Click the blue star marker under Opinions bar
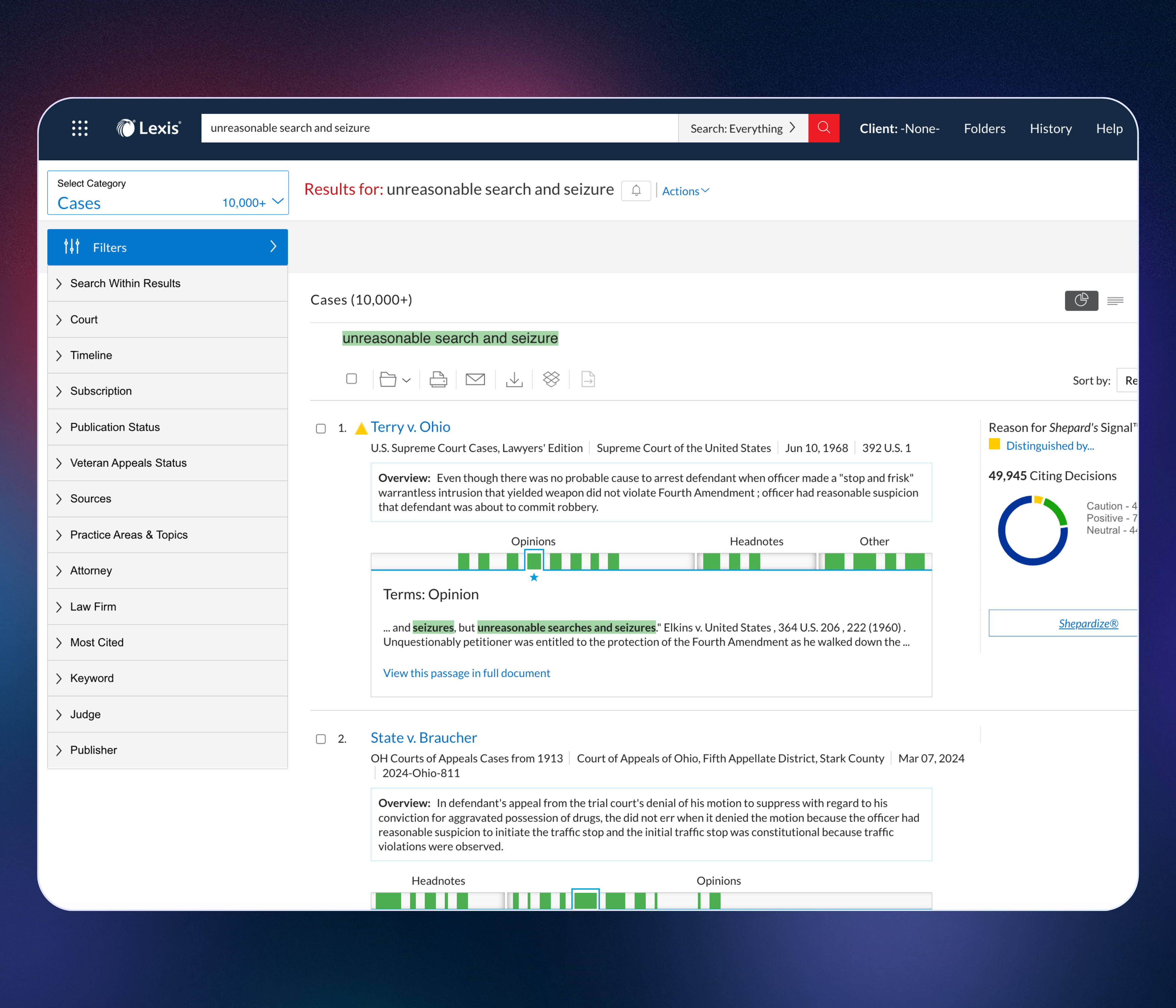This screenshot has width=1176, height=1008. click(534, 577)
